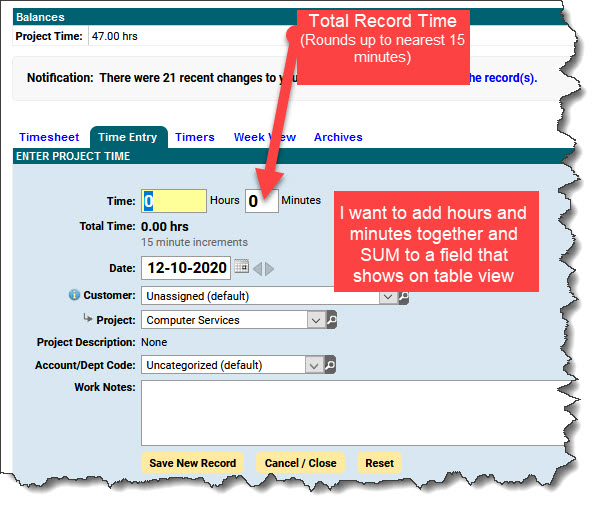Click inside the Work Notes text area
603x515 pixels.
354,413
